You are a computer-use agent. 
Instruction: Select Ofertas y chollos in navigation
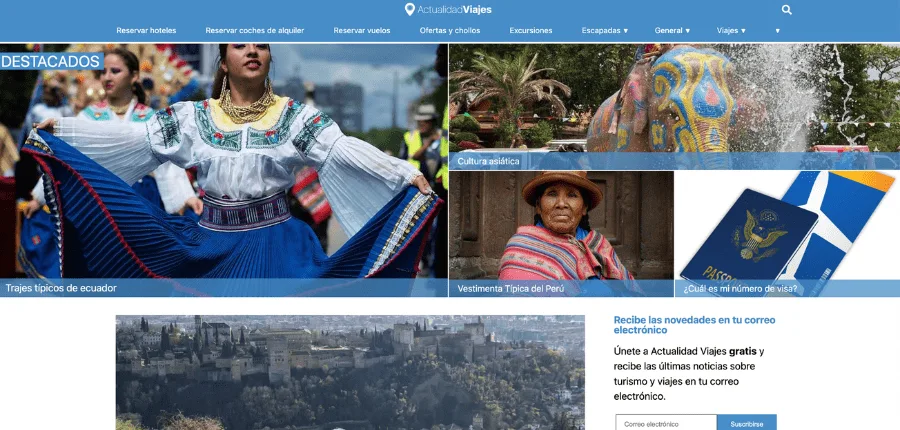point(450,30)
